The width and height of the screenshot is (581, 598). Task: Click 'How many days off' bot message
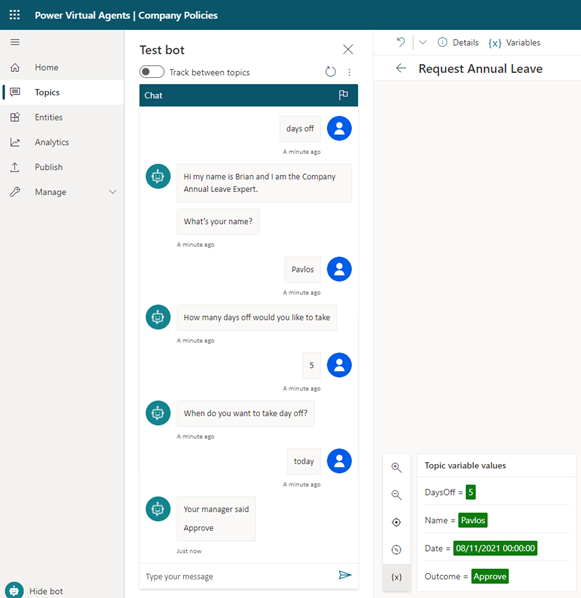(257, 317)
